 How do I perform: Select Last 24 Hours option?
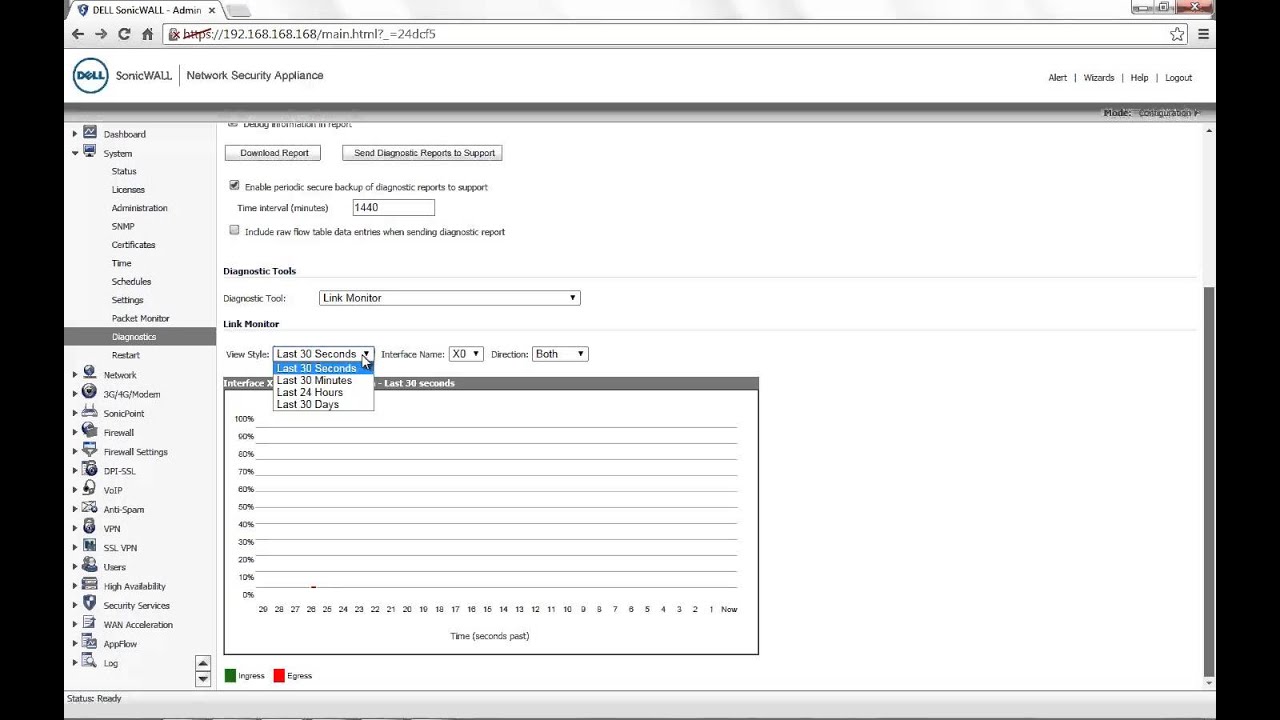[323, 392]
